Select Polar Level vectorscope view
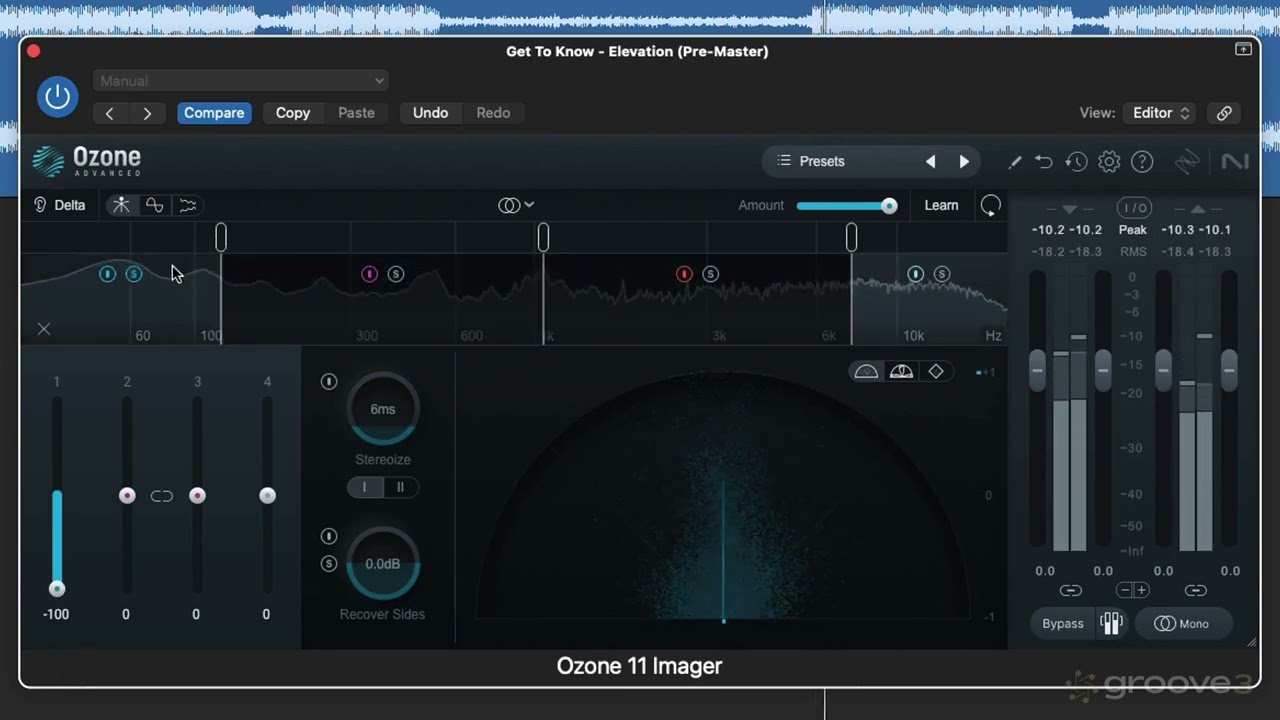1280x720 pixels. pos(902,372)
